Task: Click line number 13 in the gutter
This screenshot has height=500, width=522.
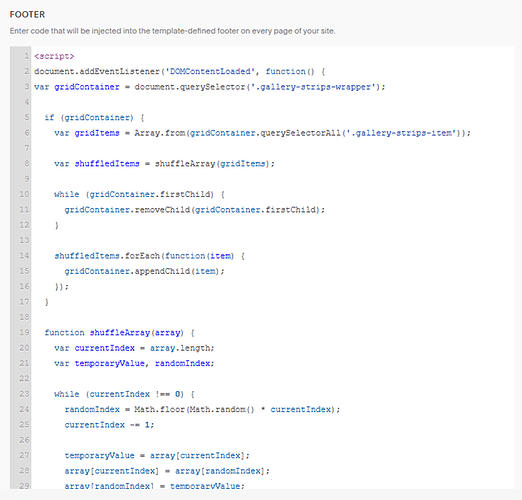Action: tap(24, 240)
